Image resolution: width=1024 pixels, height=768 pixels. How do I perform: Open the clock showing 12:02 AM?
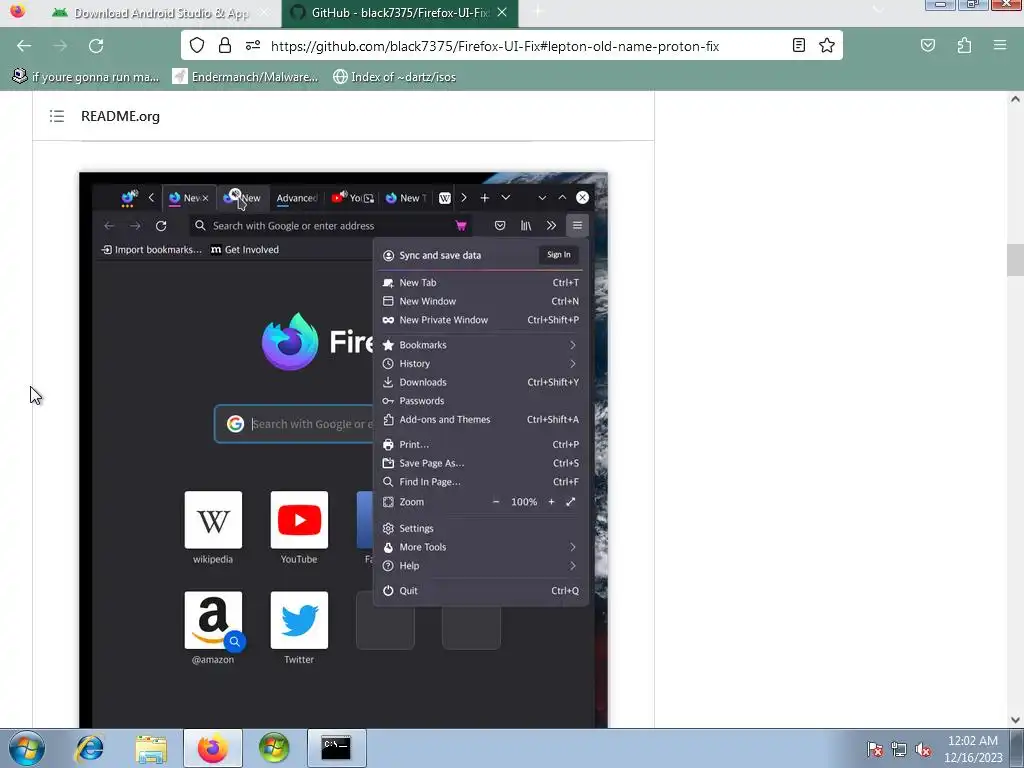coord(972,748)
